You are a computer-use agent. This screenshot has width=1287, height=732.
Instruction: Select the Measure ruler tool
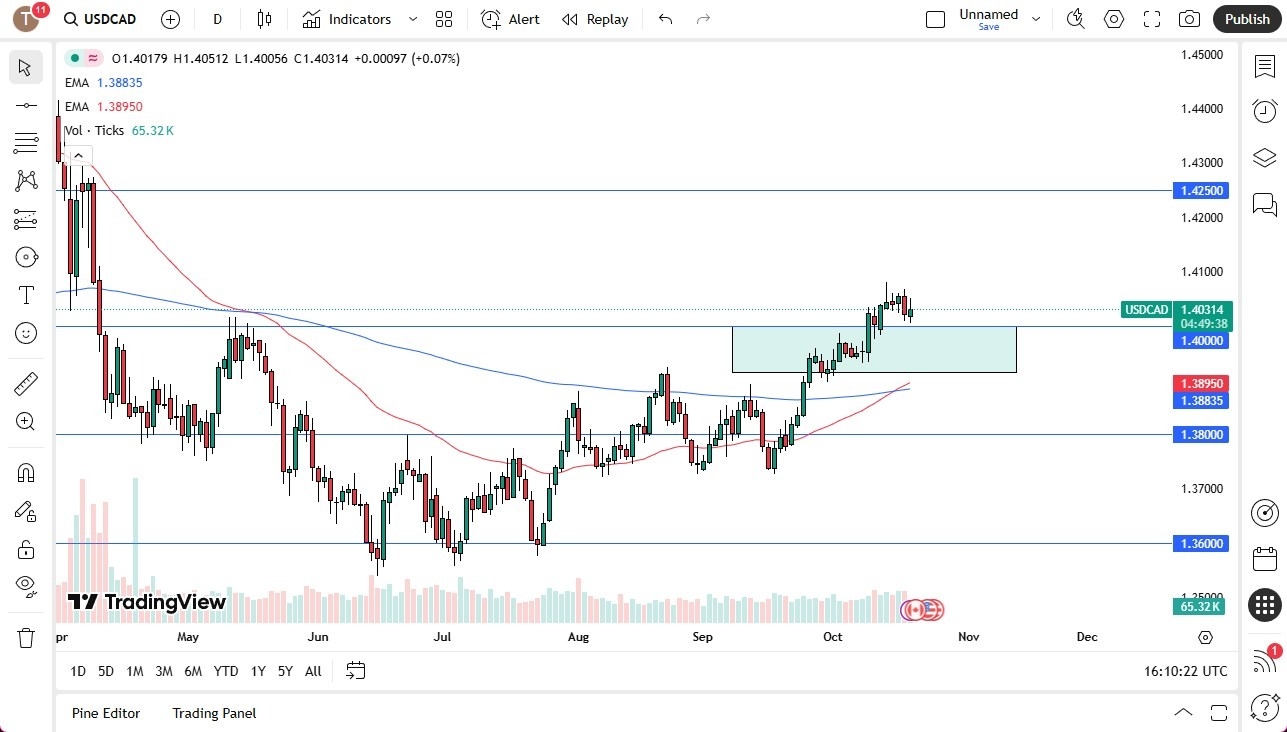[26, 383]
